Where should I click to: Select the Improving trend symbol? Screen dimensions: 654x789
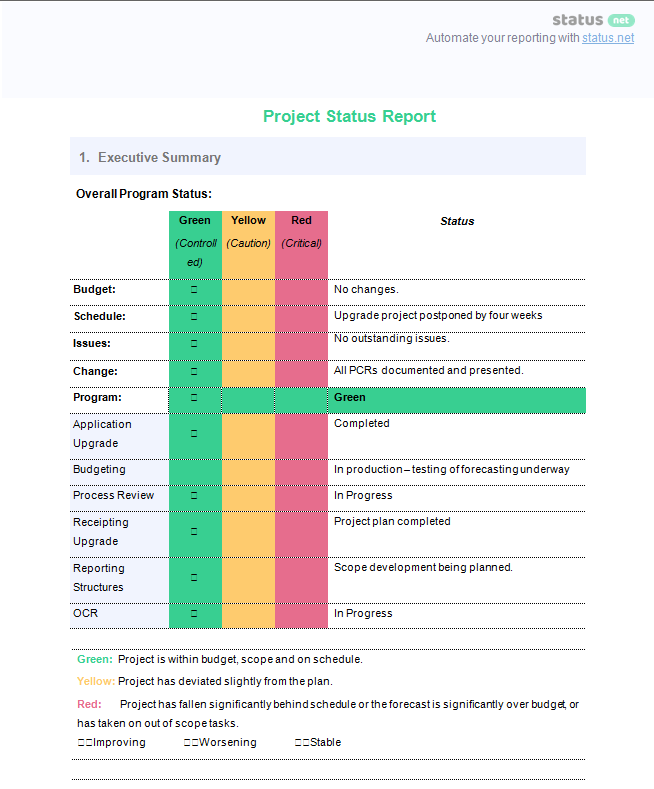point(85,743)
